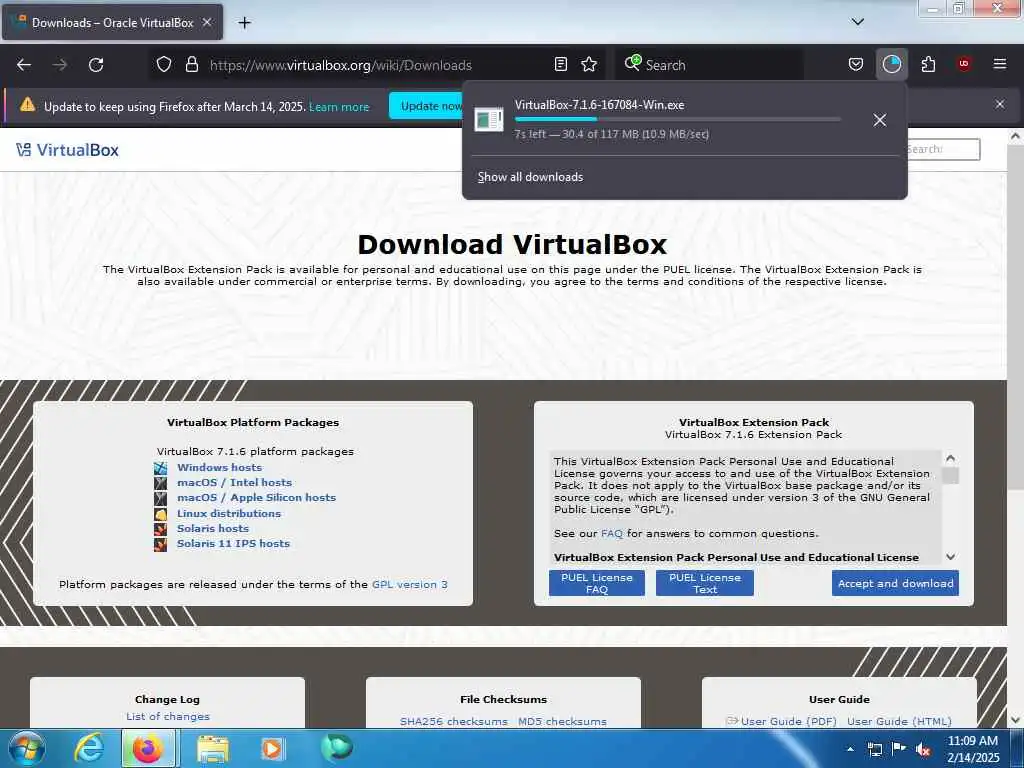Open the Windows Start menu
Viewport: 1024px width, 768px height.
click(25, 748)
